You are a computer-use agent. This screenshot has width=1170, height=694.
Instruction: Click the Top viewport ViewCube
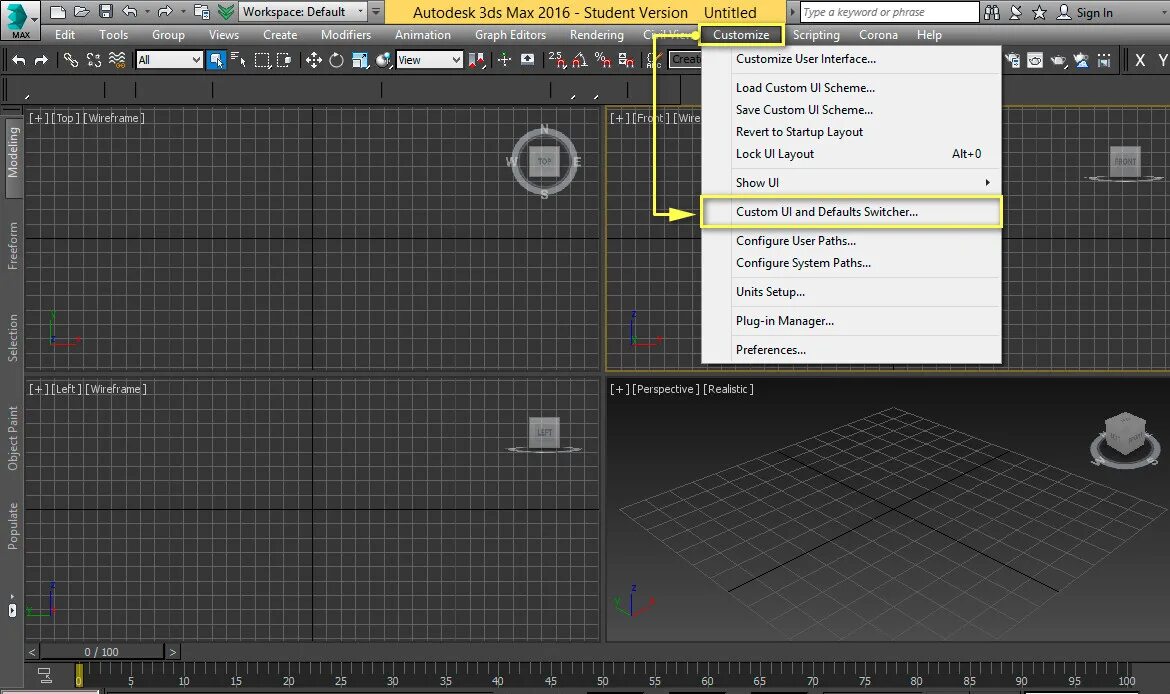point(545,161)
